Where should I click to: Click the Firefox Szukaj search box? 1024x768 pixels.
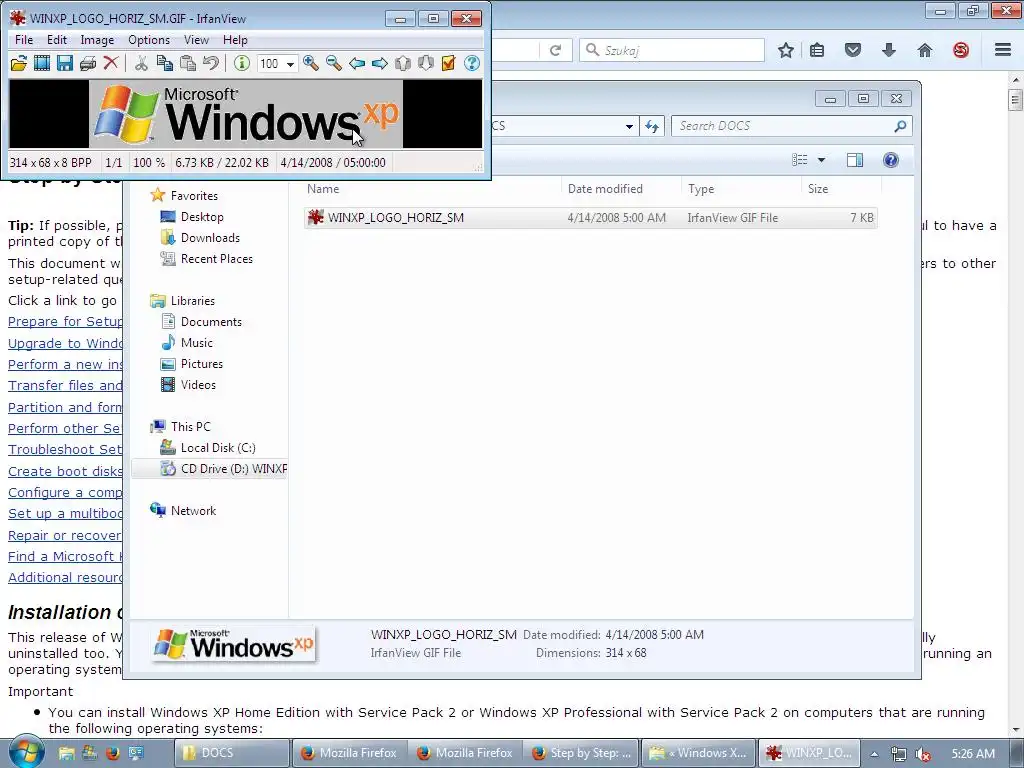click(672, 50)
